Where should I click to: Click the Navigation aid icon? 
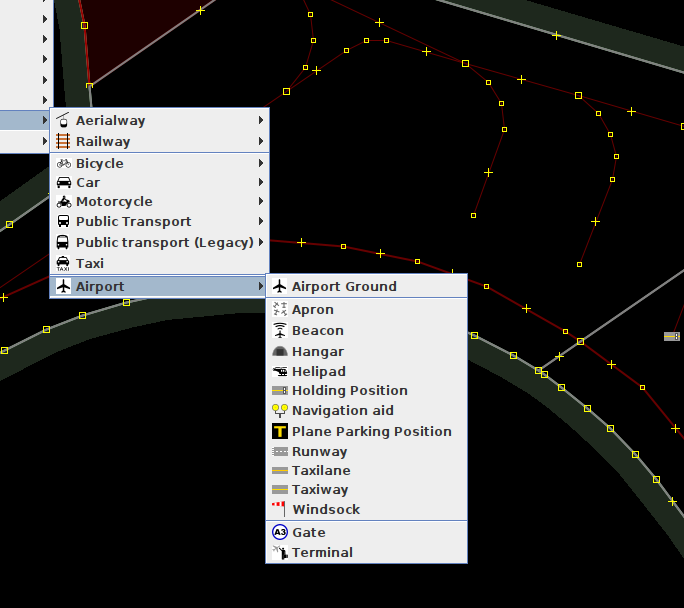click(x=280, y=410)
